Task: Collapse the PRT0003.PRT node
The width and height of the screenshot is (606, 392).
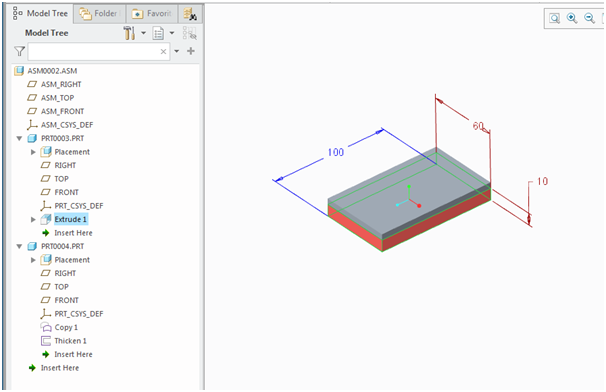Action: coord(19,138)
